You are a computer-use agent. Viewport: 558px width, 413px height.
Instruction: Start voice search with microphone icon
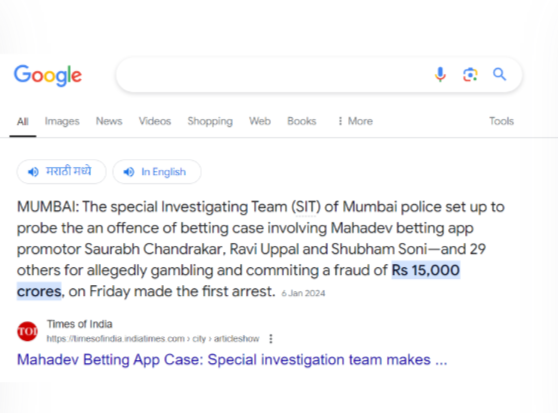(440, 74)
